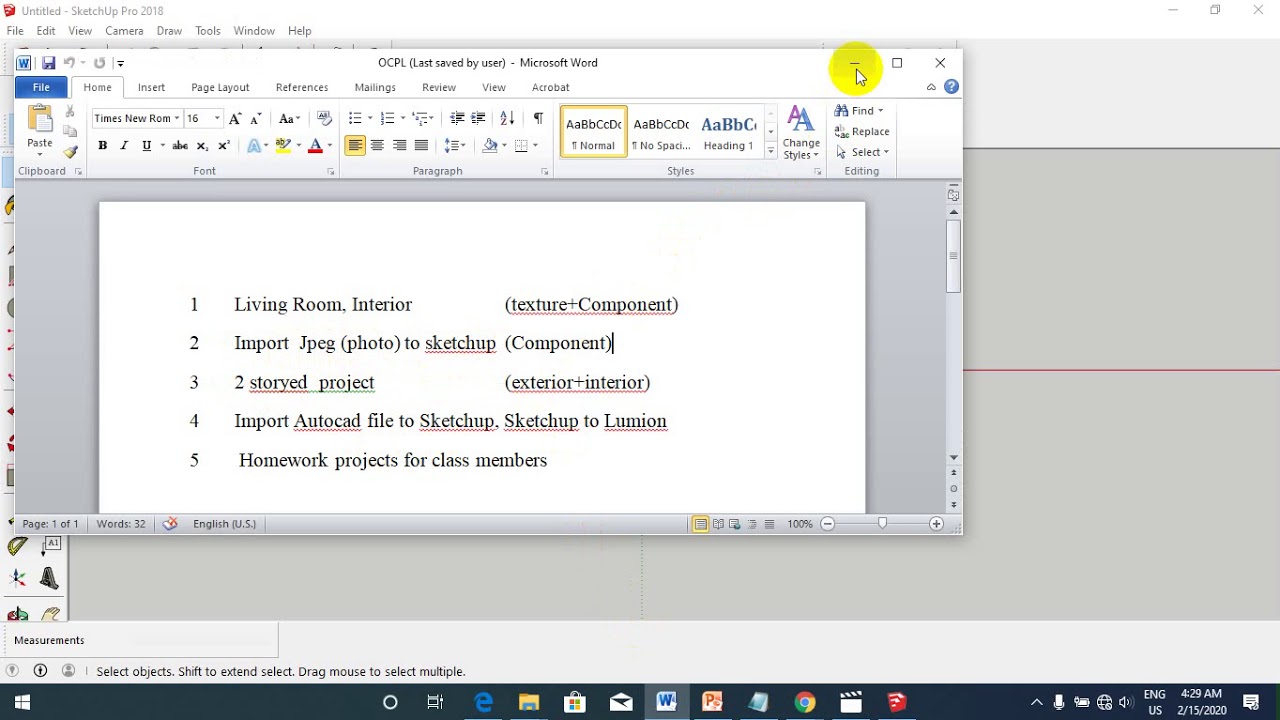The image size is (1280, 720).
Task: Click the Paste icon in Clipboard group
Action: [40, 120]
